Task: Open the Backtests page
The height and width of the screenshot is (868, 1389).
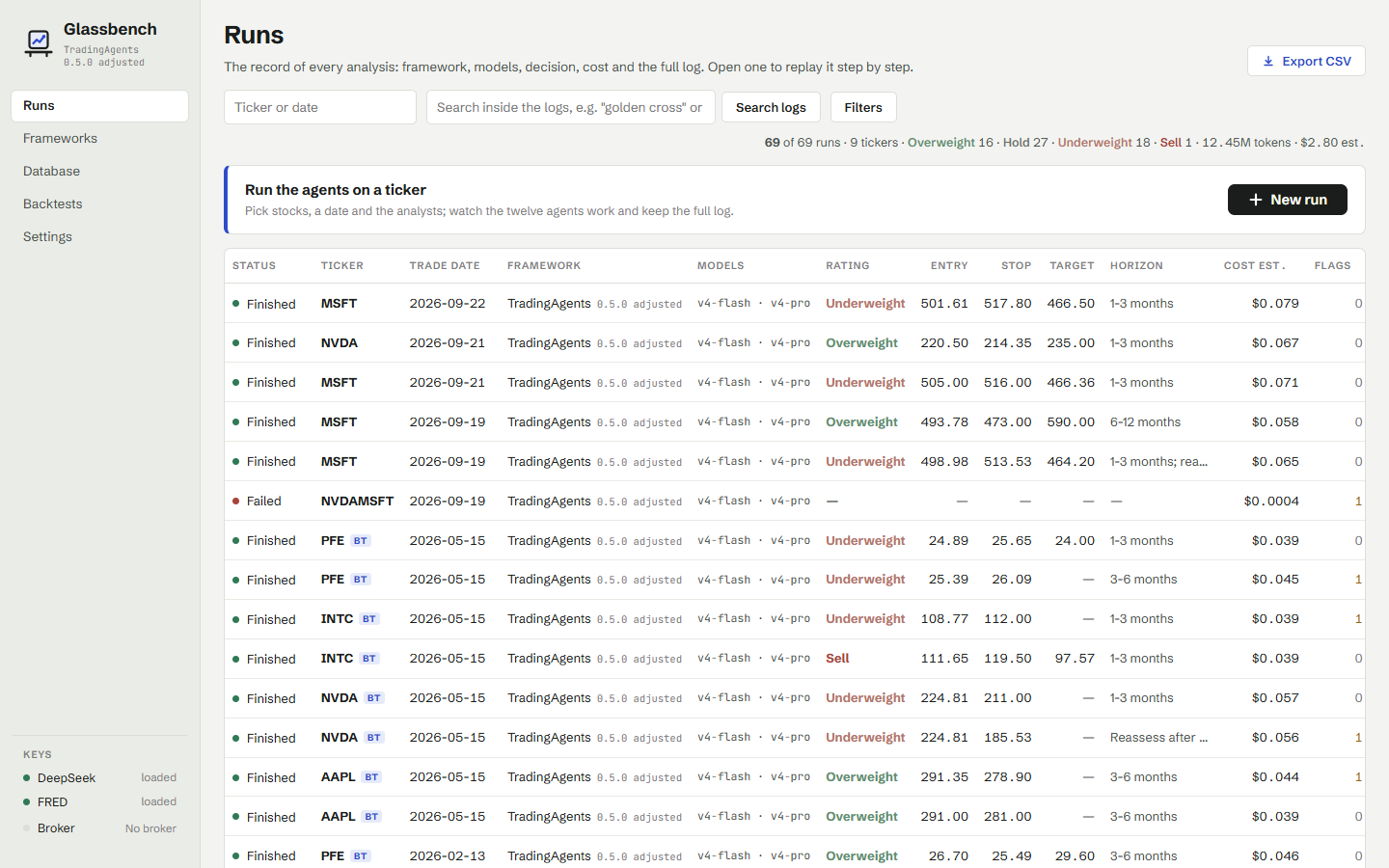Action: click(99, 204)
